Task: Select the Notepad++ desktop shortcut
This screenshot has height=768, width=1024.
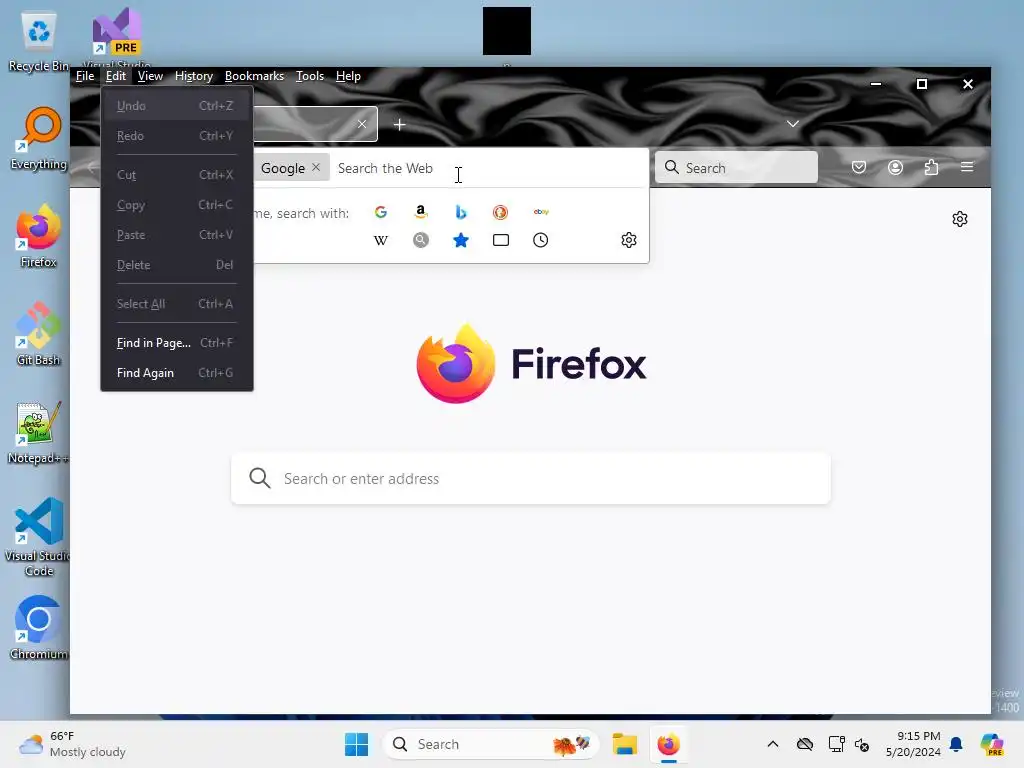Action: pyautogui.click(x=38, y=432)
